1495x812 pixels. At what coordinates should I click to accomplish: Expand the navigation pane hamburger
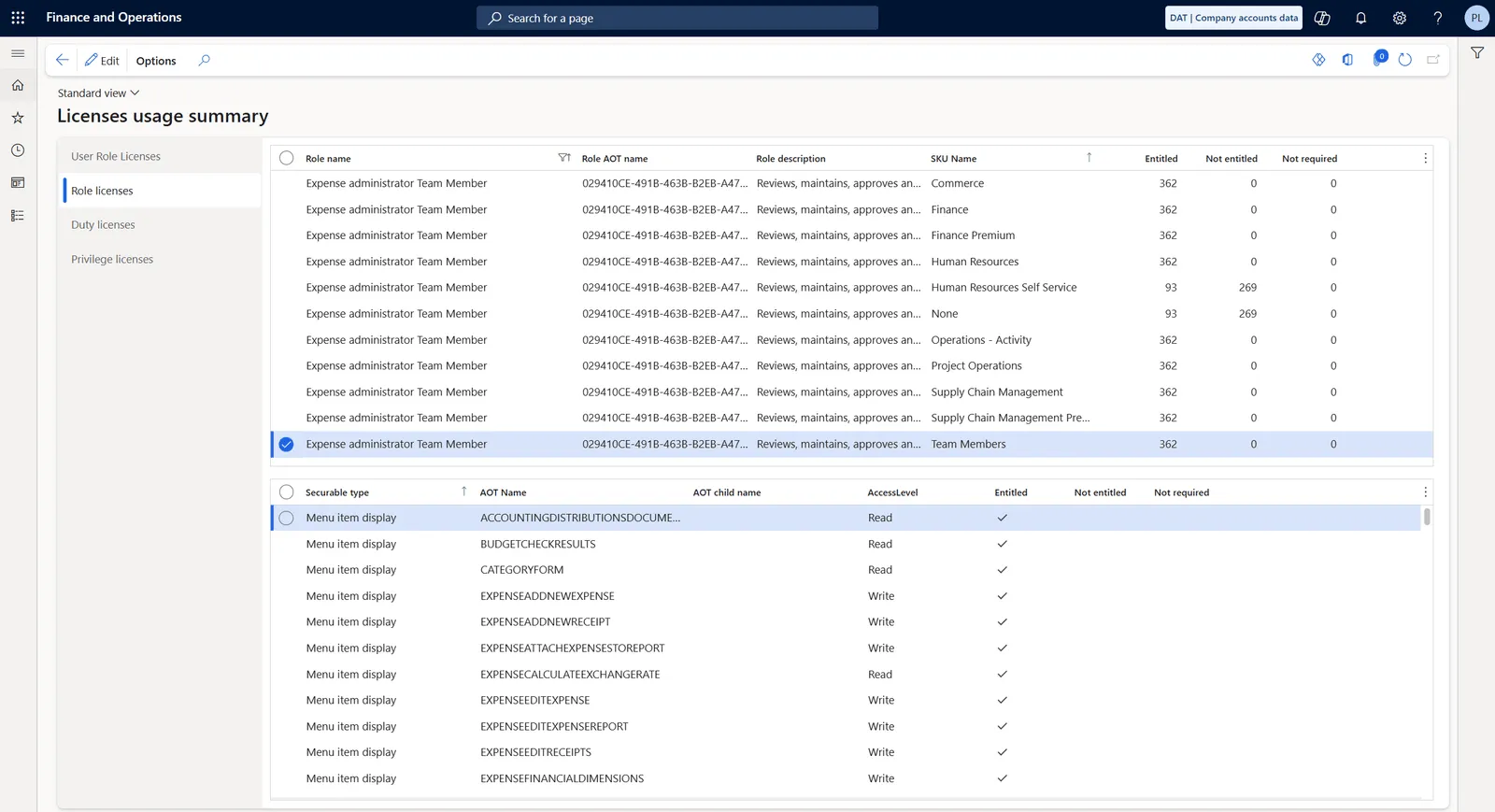click(18, 53)
